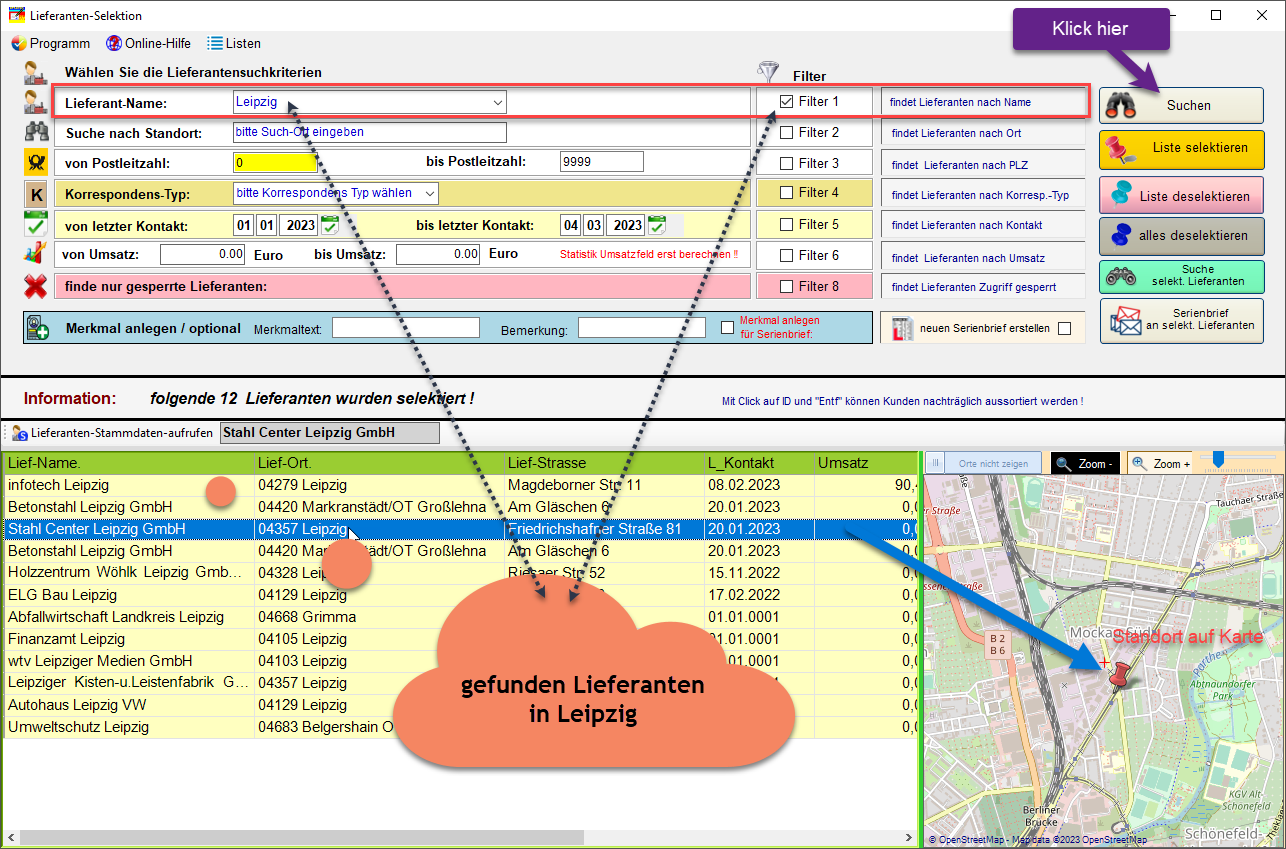
Task: Click the K icon beside Korrespondens-Typ
Action: click(x=36, y=193)
